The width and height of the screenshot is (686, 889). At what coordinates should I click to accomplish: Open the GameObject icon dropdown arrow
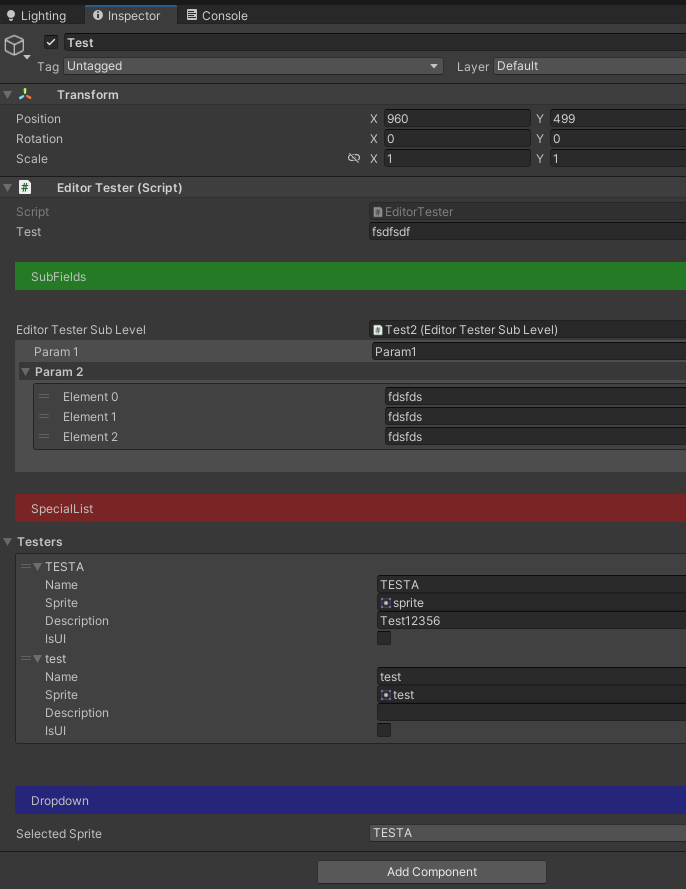pos(27,57)
